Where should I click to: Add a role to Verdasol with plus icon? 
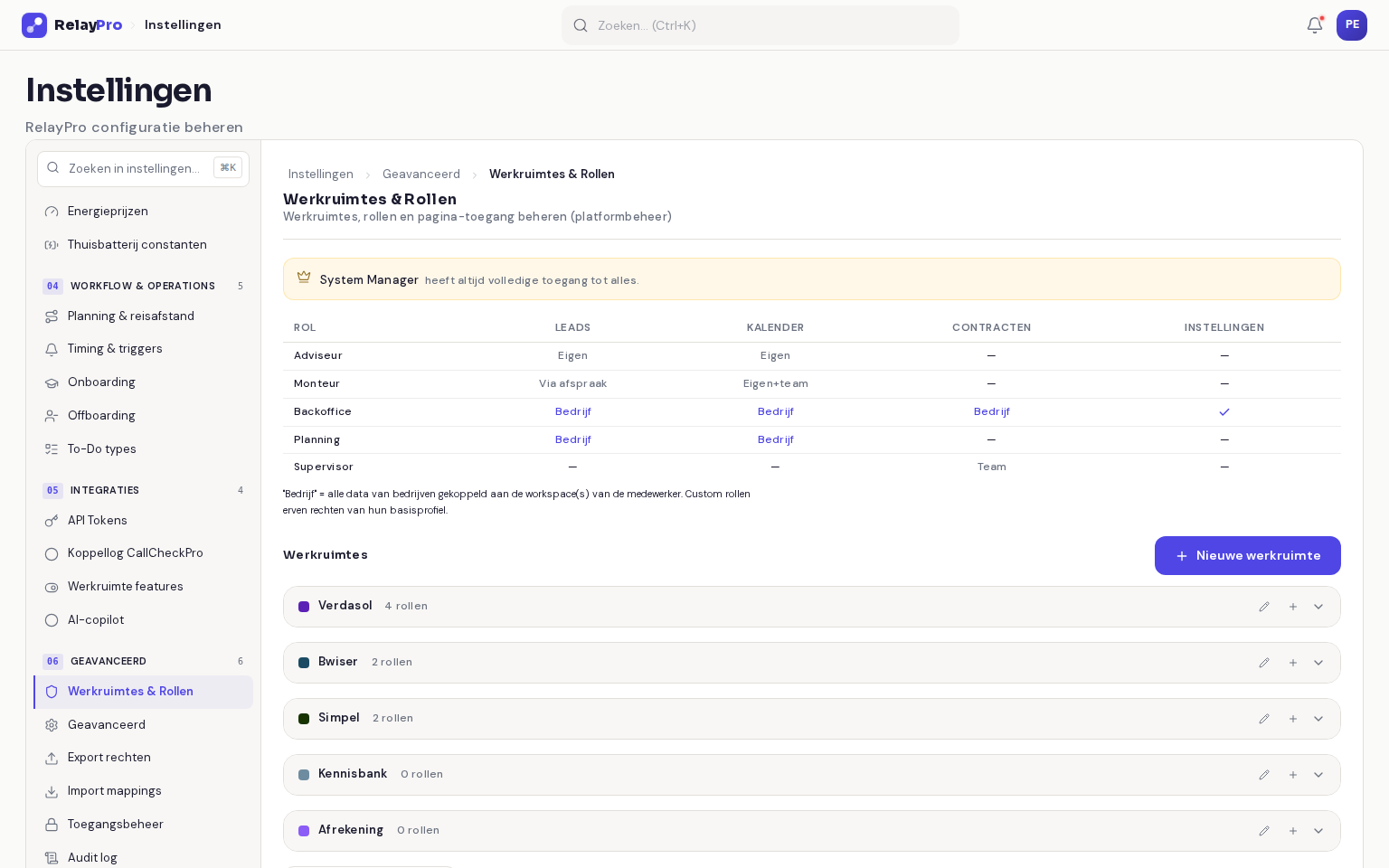coord(1293,607)
